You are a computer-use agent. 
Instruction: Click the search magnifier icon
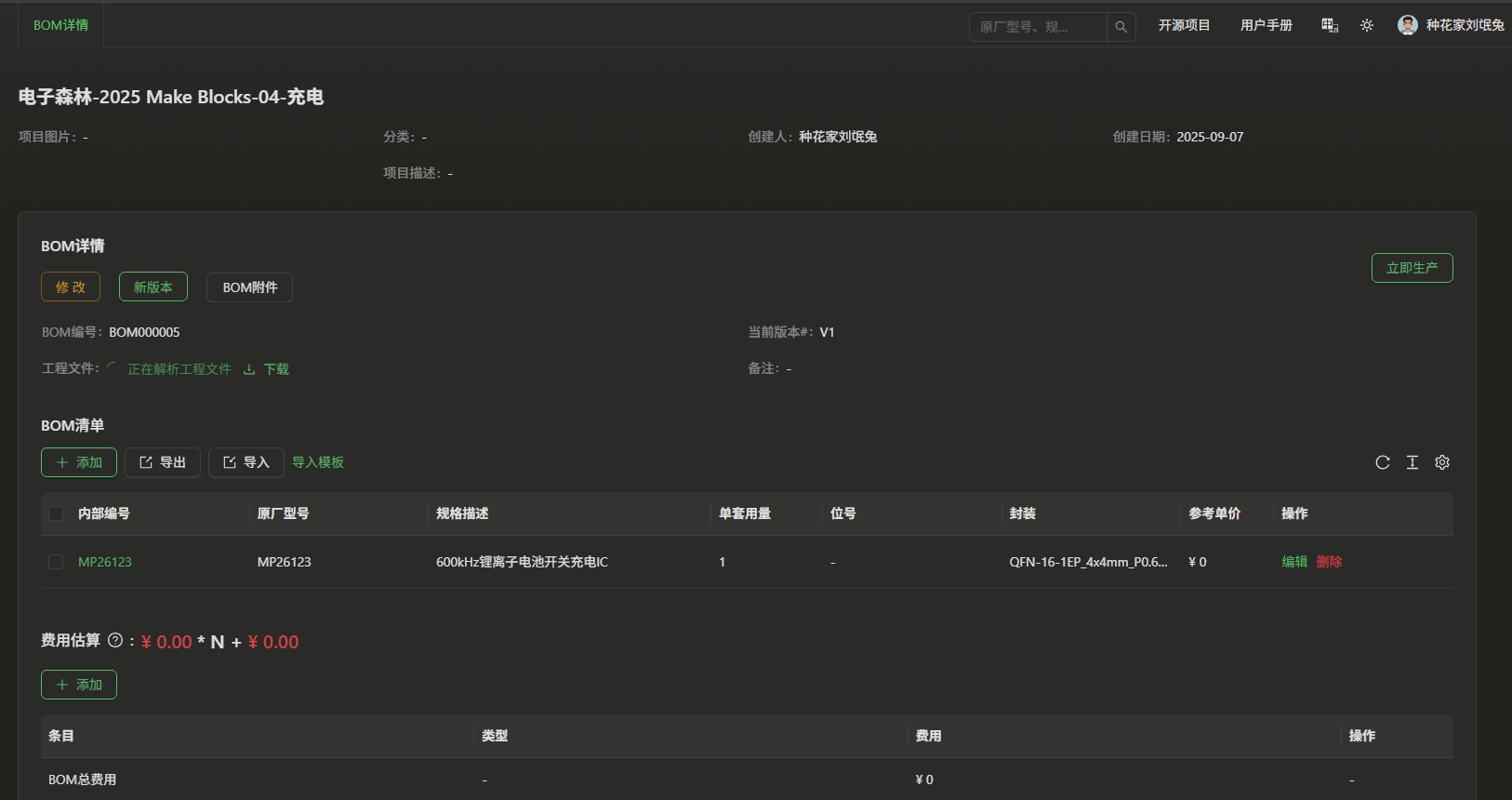[x=1121, y=27]
